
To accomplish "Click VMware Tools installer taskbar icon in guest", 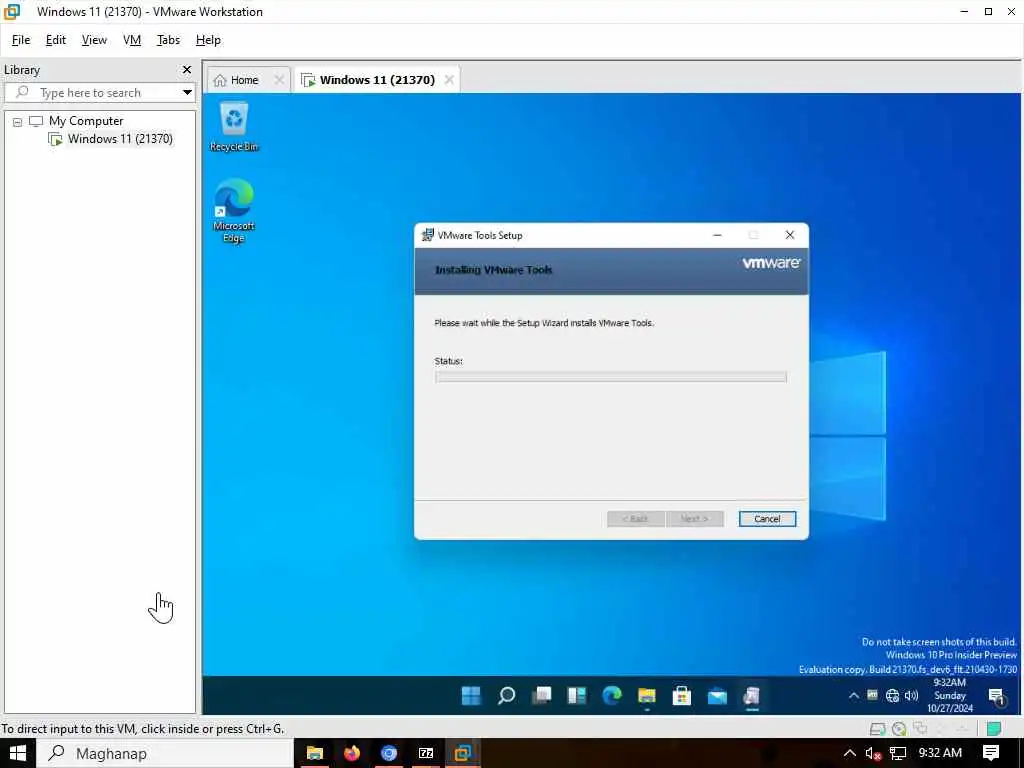I will (752, 696).
